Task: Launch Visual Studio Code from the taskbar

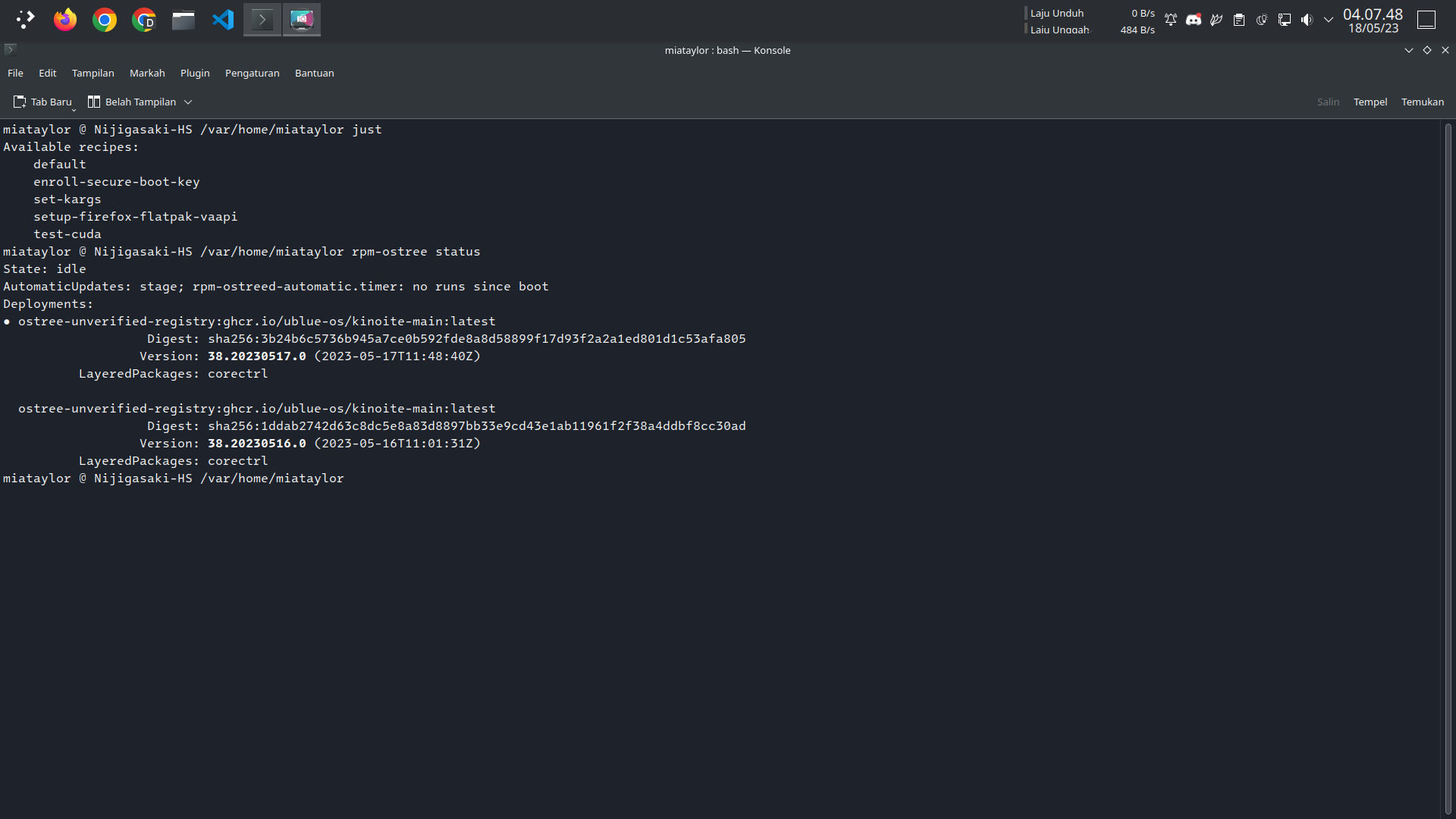Action: [x=222, y=20]
